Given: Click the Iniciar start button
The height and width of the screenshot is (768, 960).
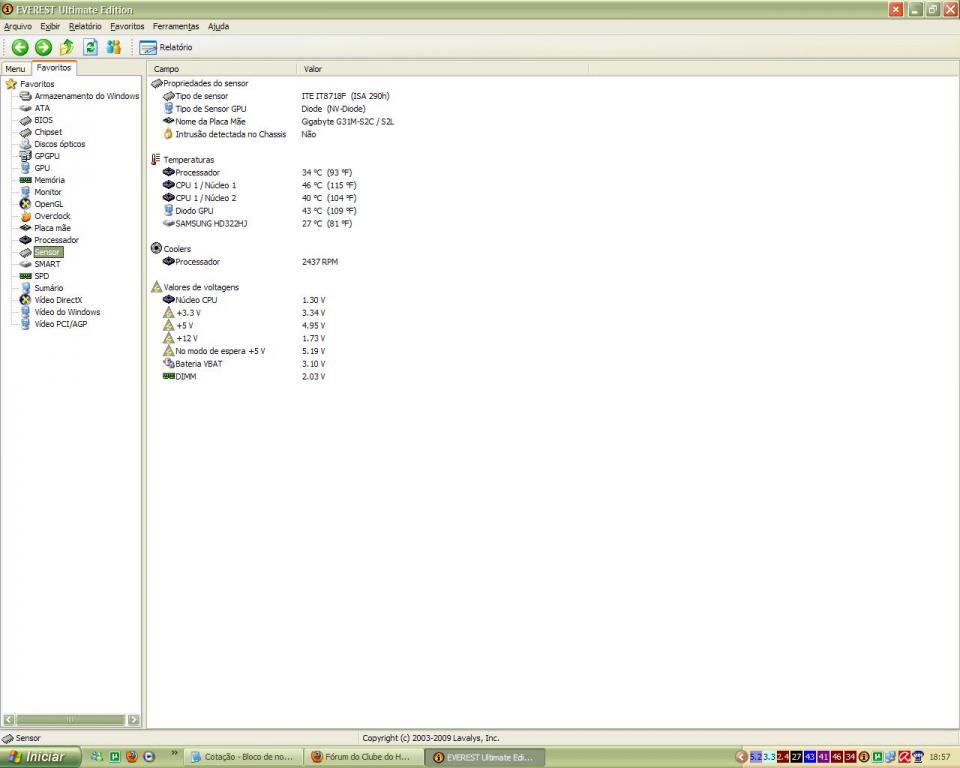Looking at the screenshot, I should tap(40, 757).
